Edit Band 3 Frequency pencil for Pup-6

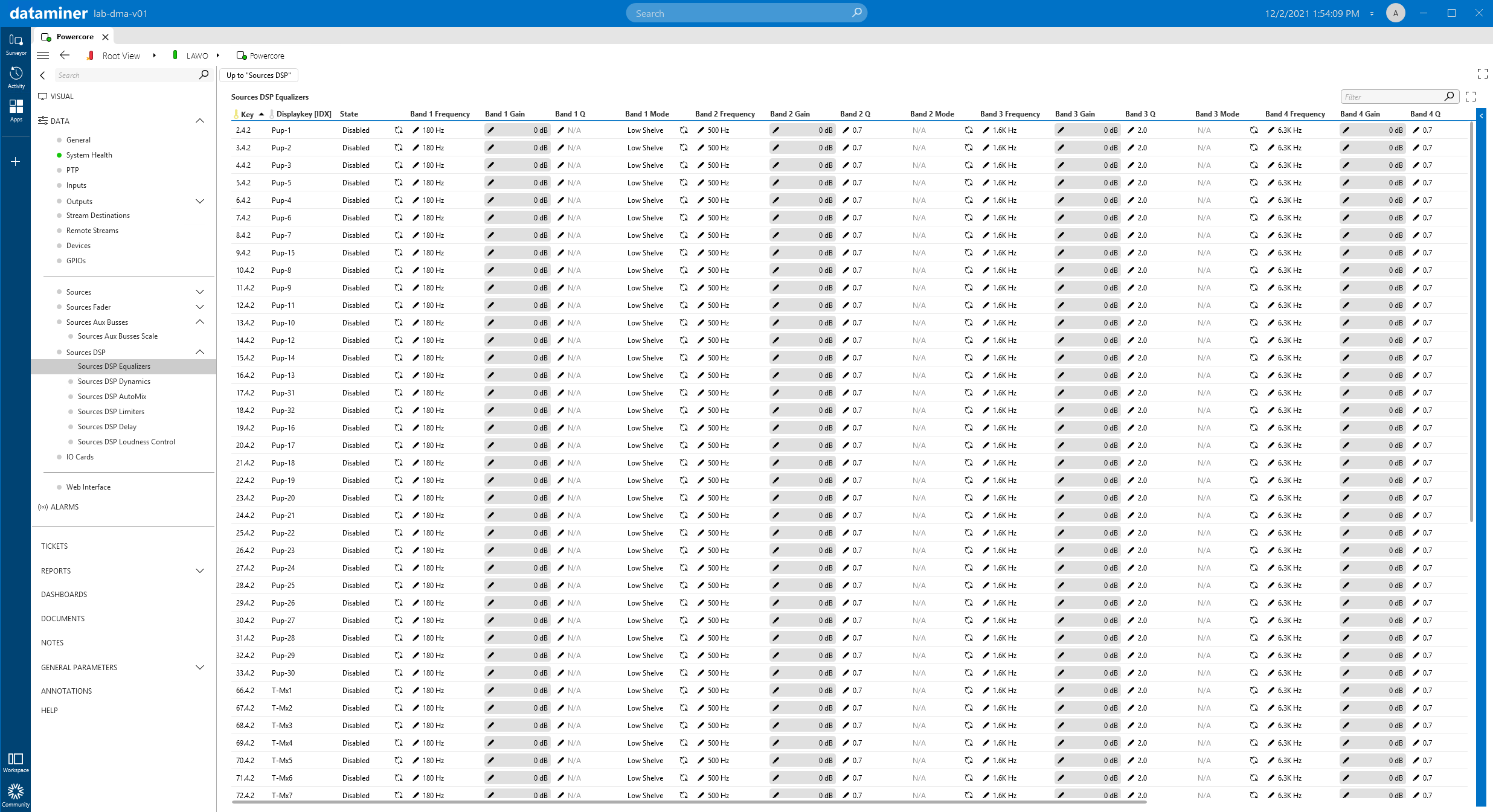tap(986, 218)
